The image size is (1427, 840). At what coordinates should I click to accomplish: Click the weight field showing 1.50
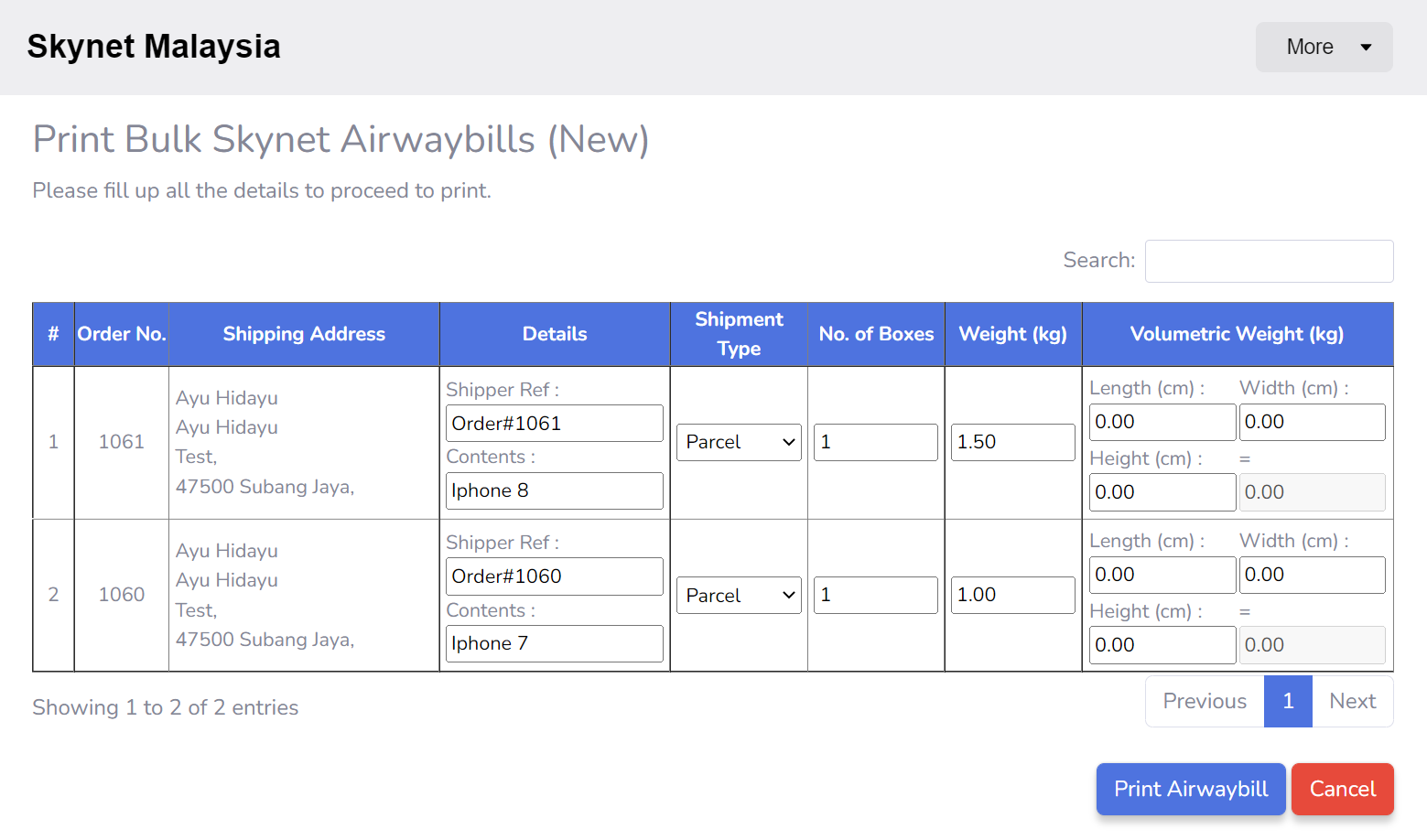pyautogui.click(x=1012, y=442)
